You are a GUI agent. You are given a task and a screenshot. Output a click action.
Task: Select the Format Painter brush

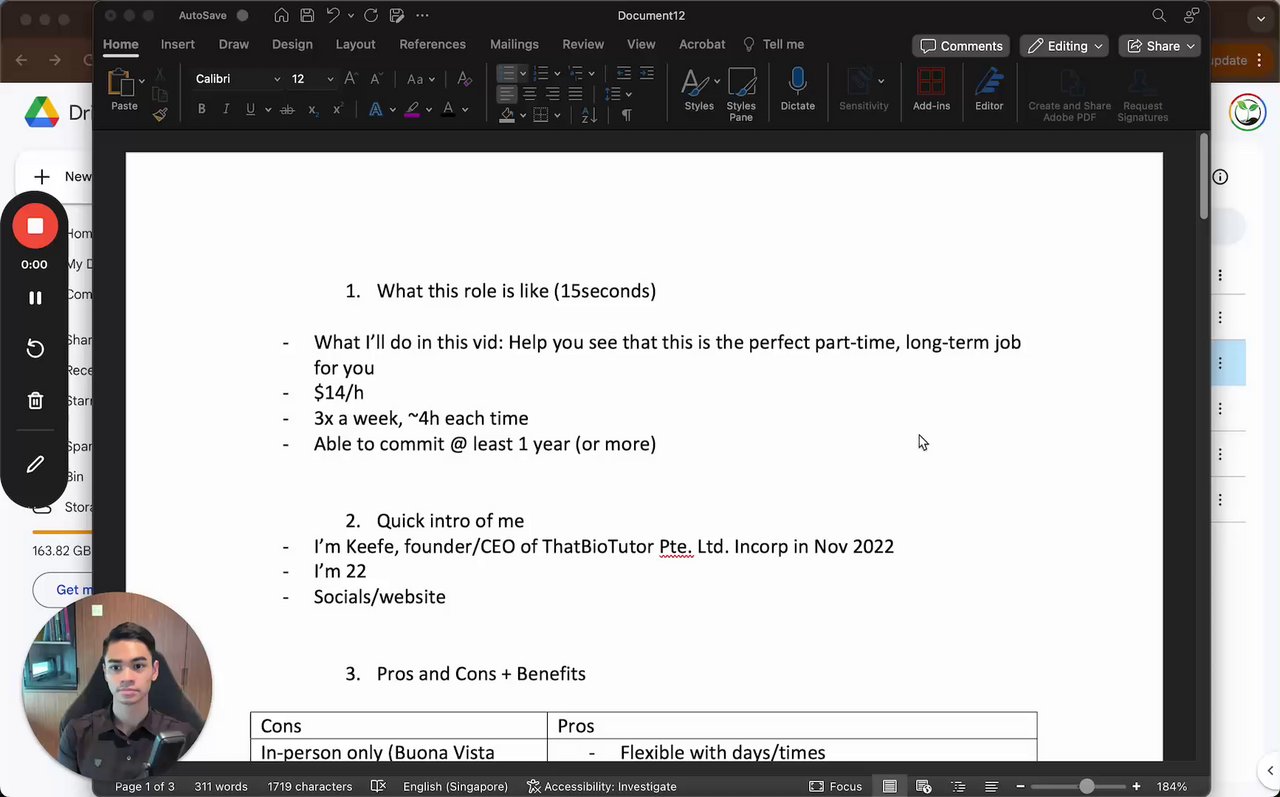pos(160,115)
